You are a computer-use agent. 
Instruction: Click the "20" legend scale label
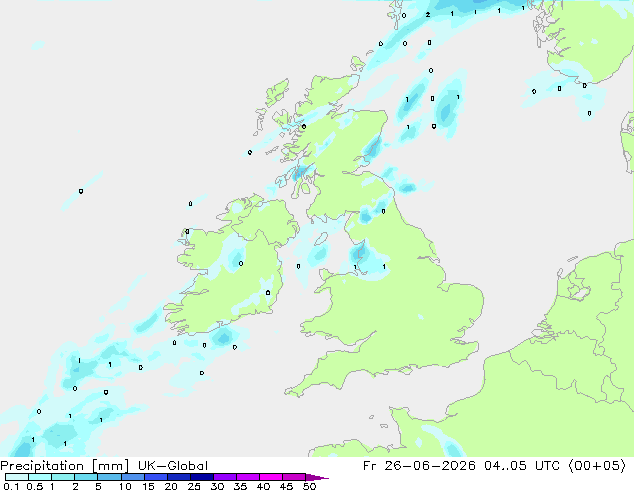coord(171,486)
